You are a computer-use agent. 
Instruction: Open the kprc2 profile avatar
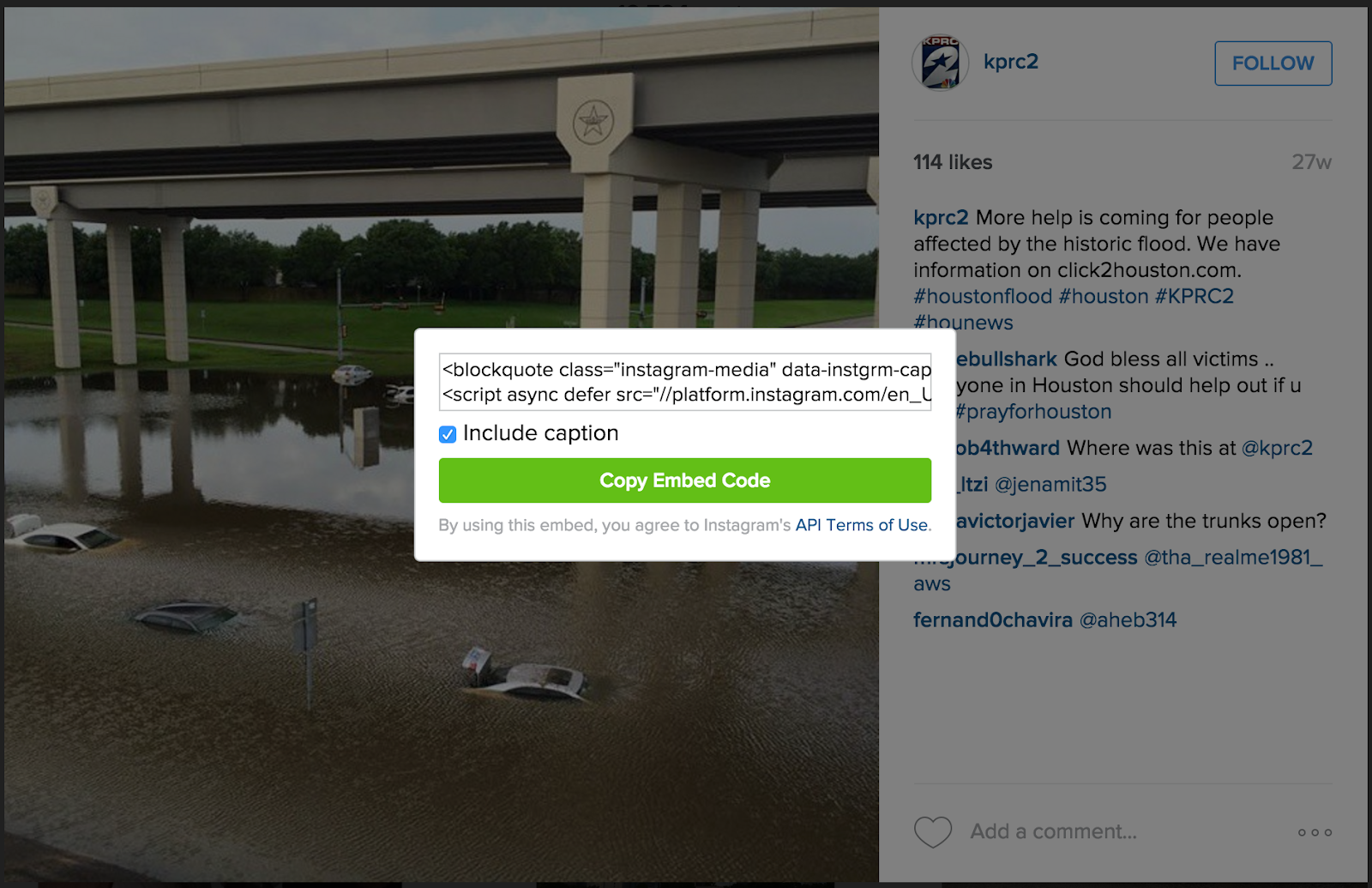pyautogui.click(x=941, y=63)
